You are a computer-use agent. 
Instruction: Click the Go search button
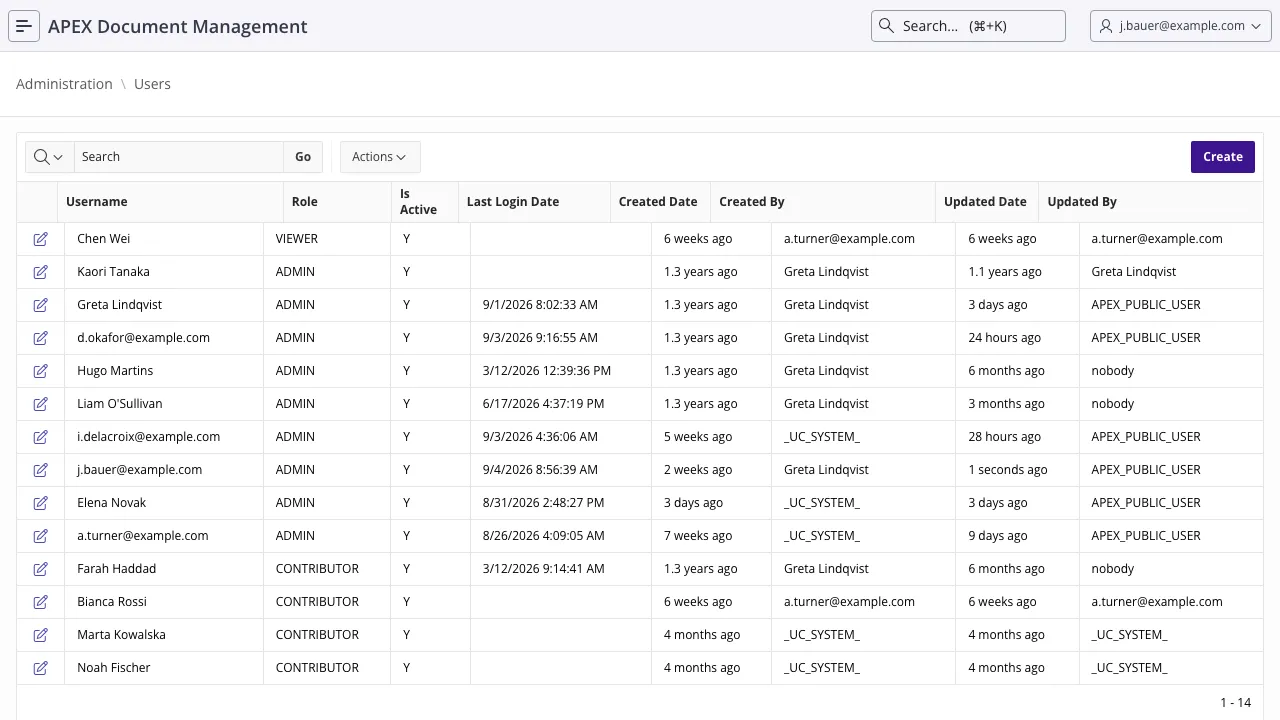point(303,157)
